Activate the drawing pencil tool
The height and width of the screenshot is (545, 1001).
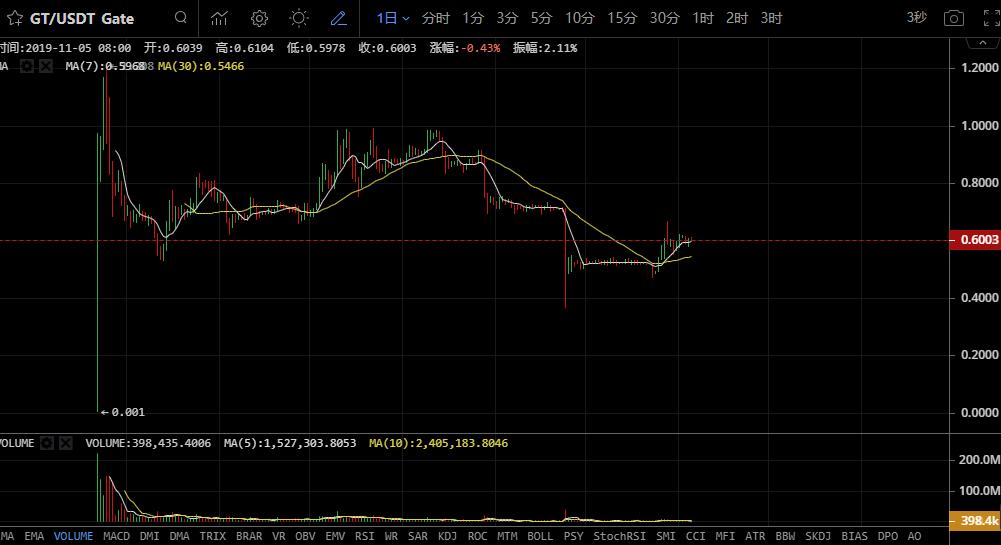338,18
